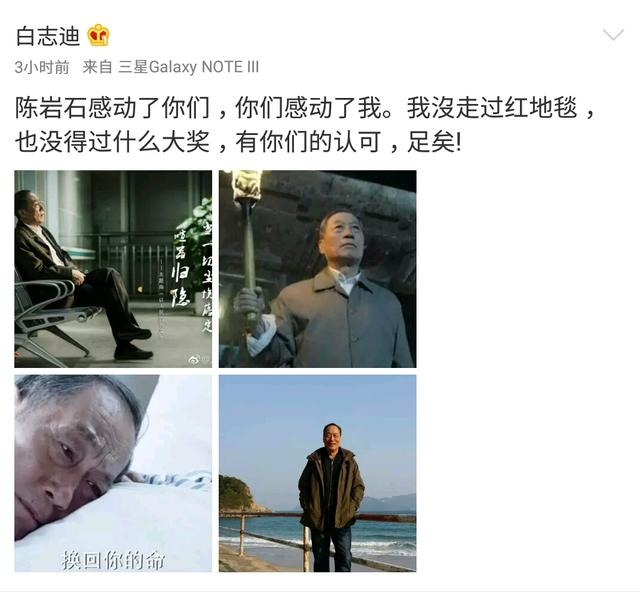Click the 三星Galaxy NOTE III source link
Viewport: 640px width, 592px height.
pyautogui.click(x=189, y=67)
